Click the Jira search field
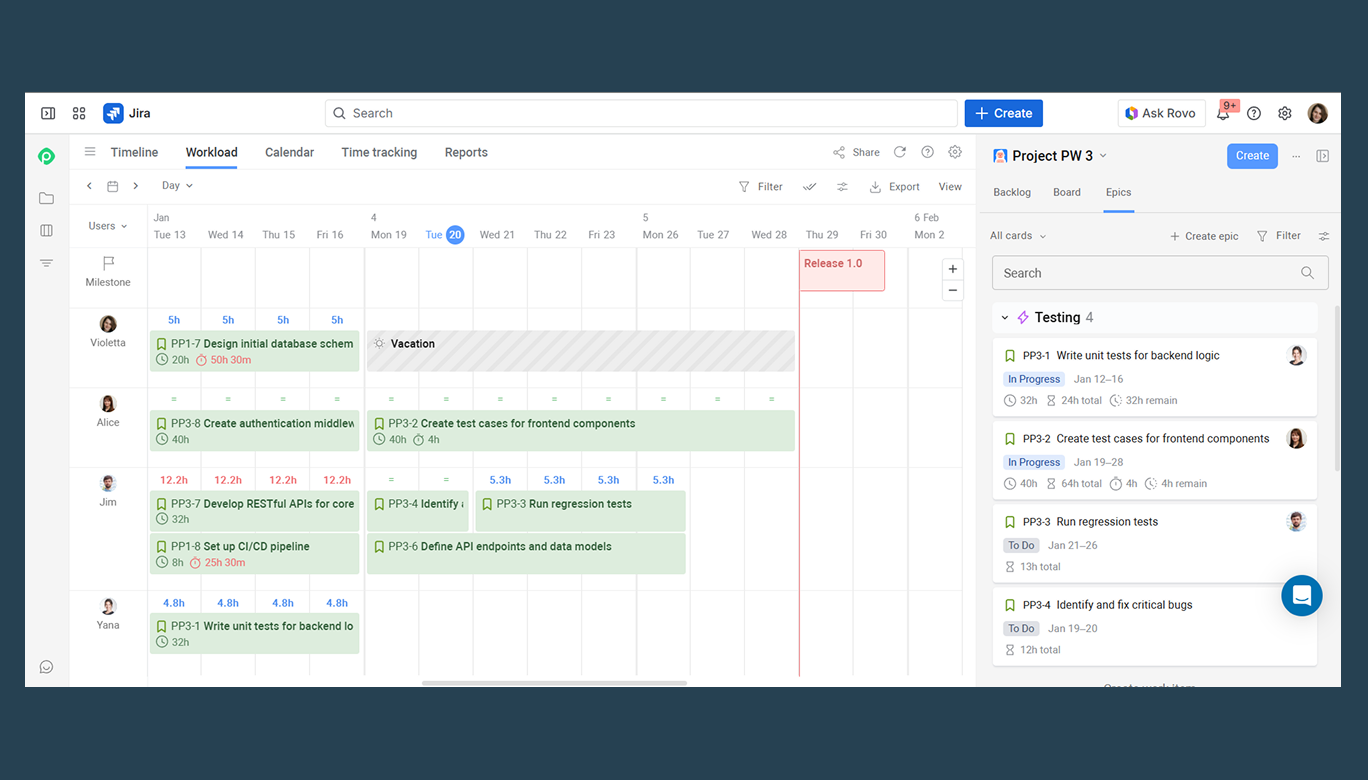The width and height of the screenshot is (1368, 780). (641, 113)
